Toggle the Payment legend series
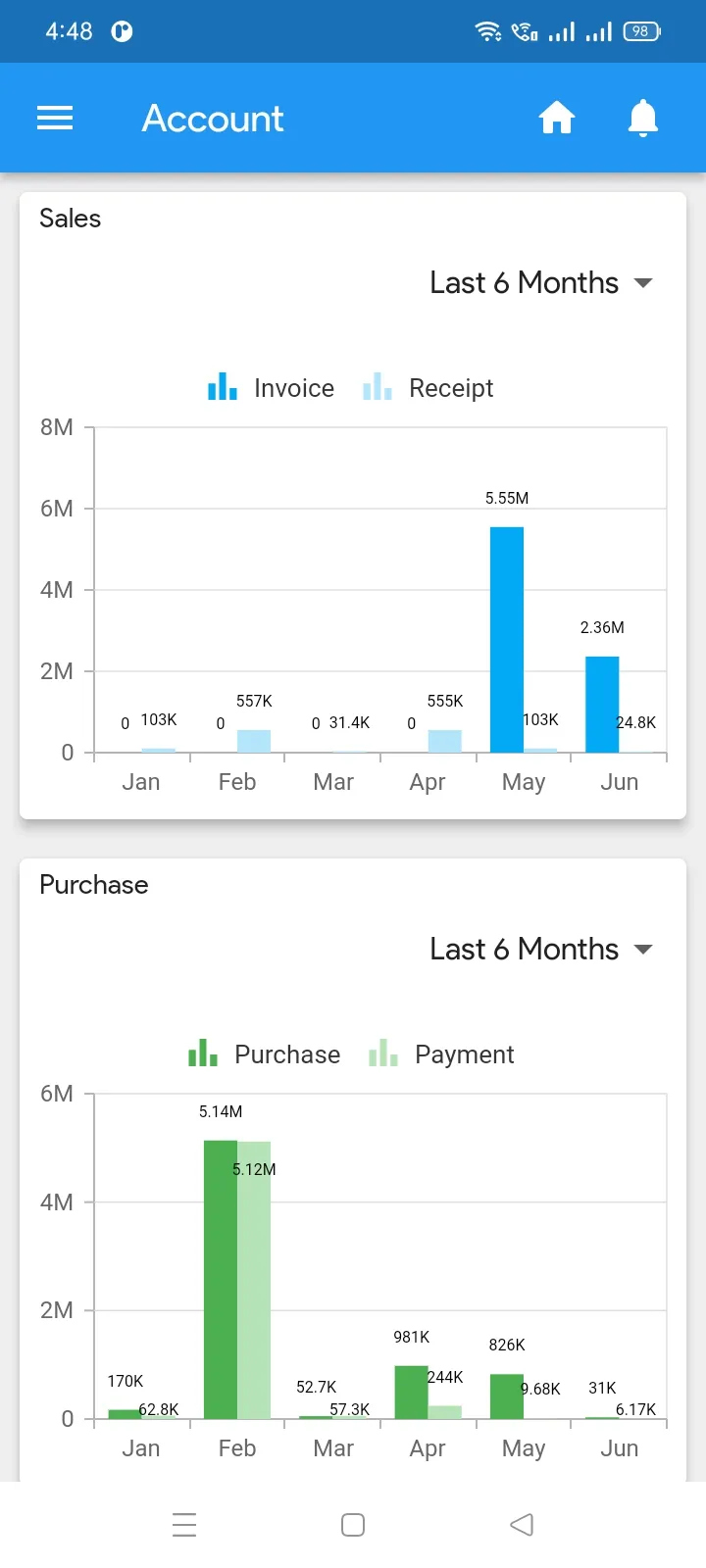706x1568 pixels. 441,1054
